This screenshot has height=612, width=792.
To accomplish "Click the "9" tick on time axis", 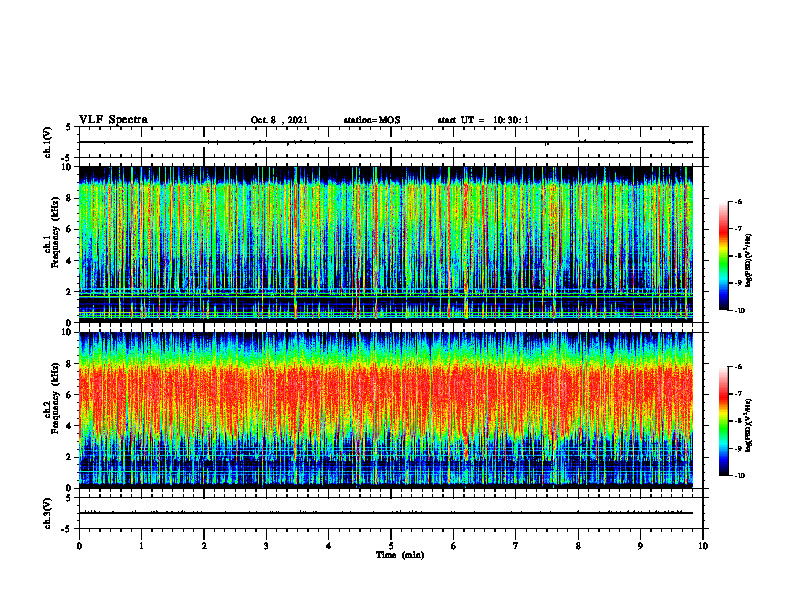I will point(640,546).
